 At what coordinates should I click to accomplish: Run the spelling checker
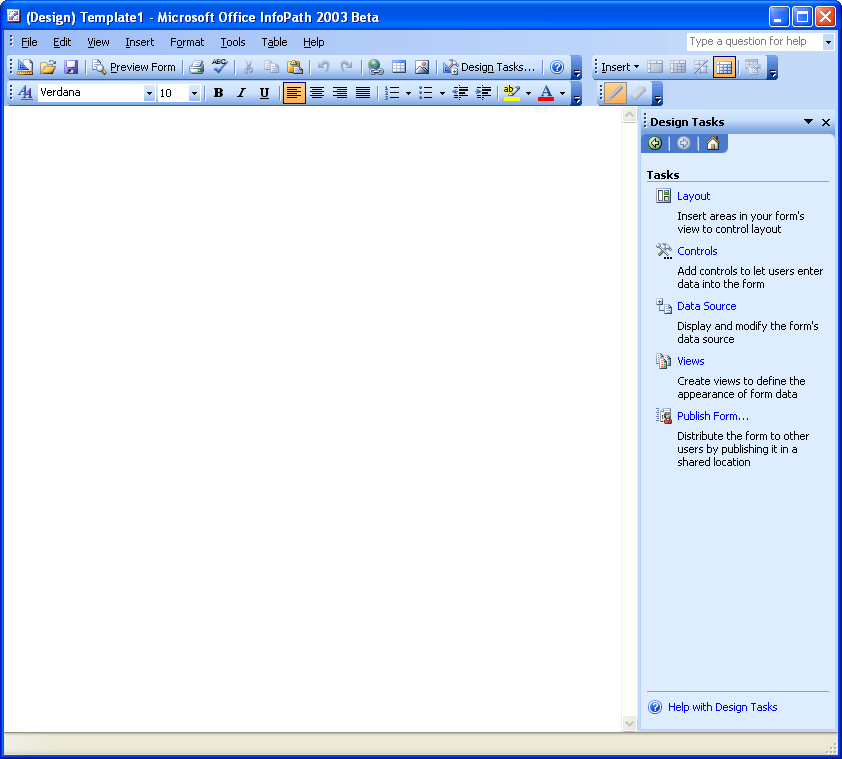point(219,67)
